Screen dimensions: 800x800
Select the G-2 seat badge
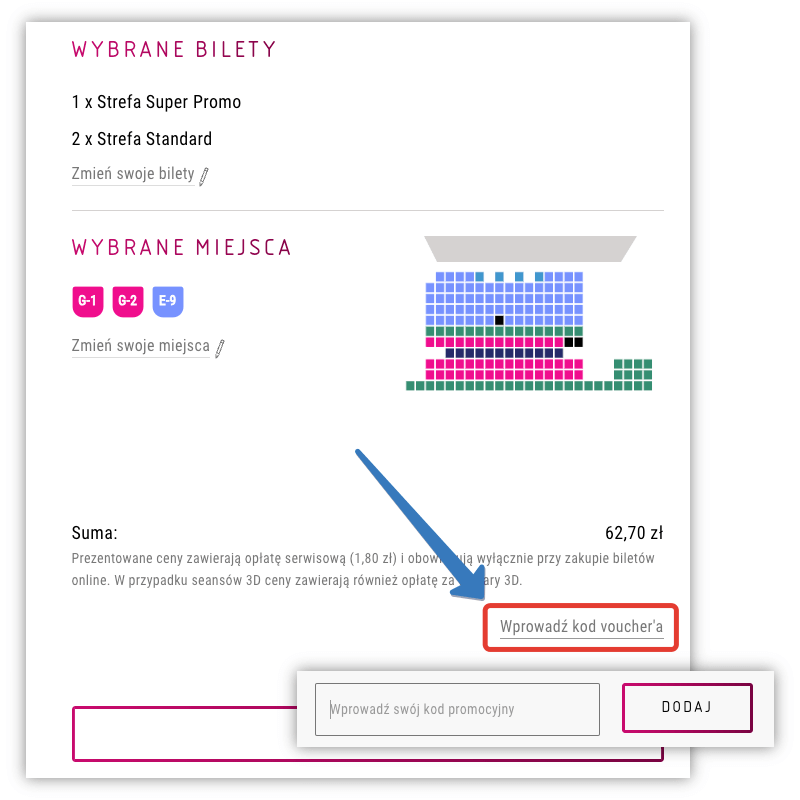point(127,301)
